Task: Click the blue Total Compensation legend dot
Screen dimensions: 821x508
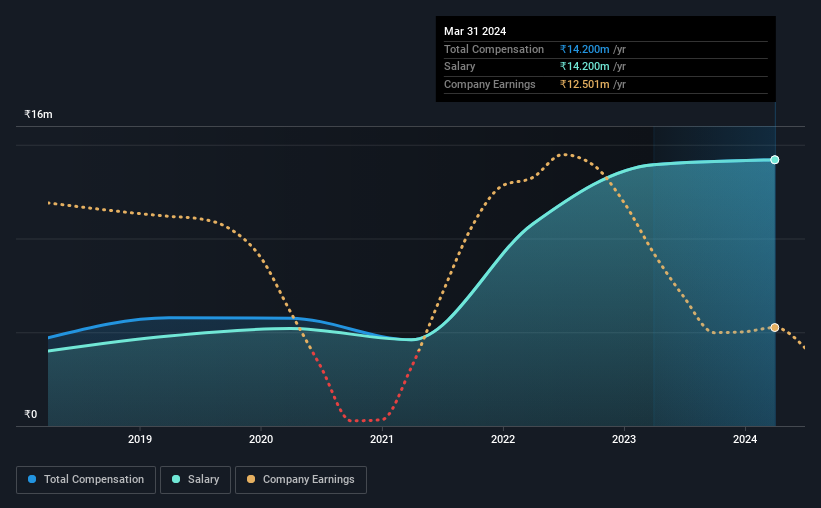Action: point(32,479)
